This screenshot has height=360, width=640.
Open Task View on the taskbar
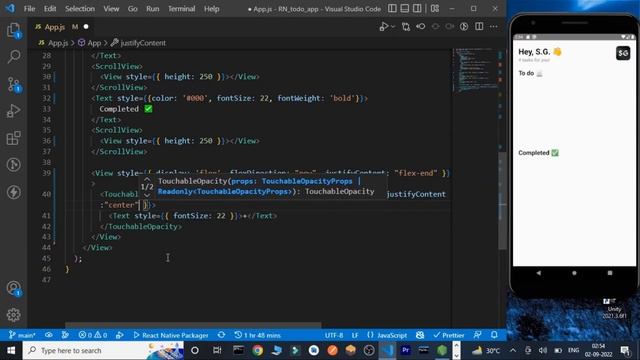[217, 350]
